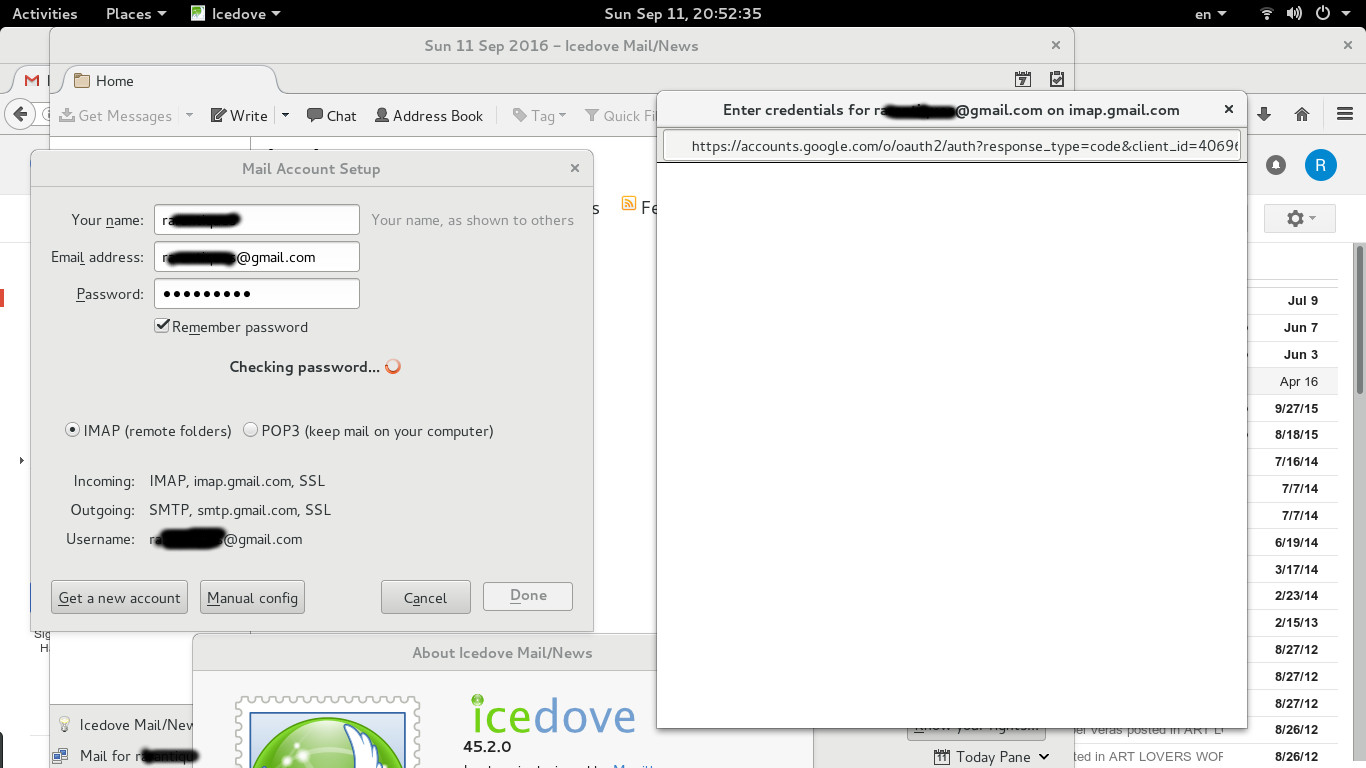
Task: Open the en keyboard layout menu
Action: (x=1210, y=14)
